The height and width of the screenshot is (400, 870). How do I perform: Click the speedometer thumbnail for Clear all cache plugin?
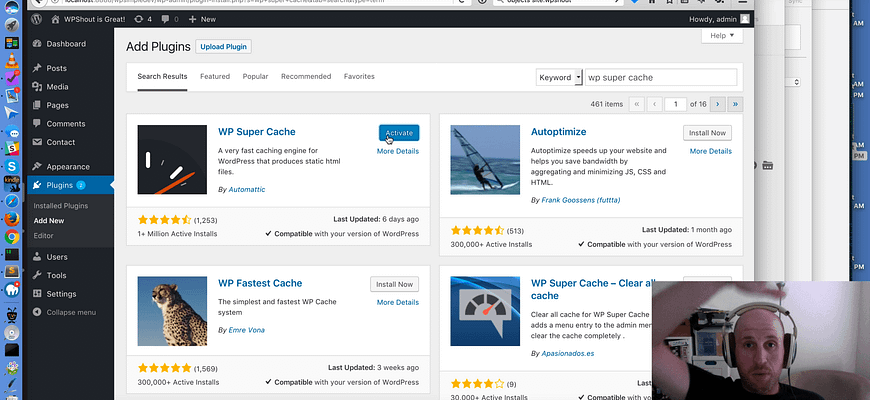pos(485,311)
